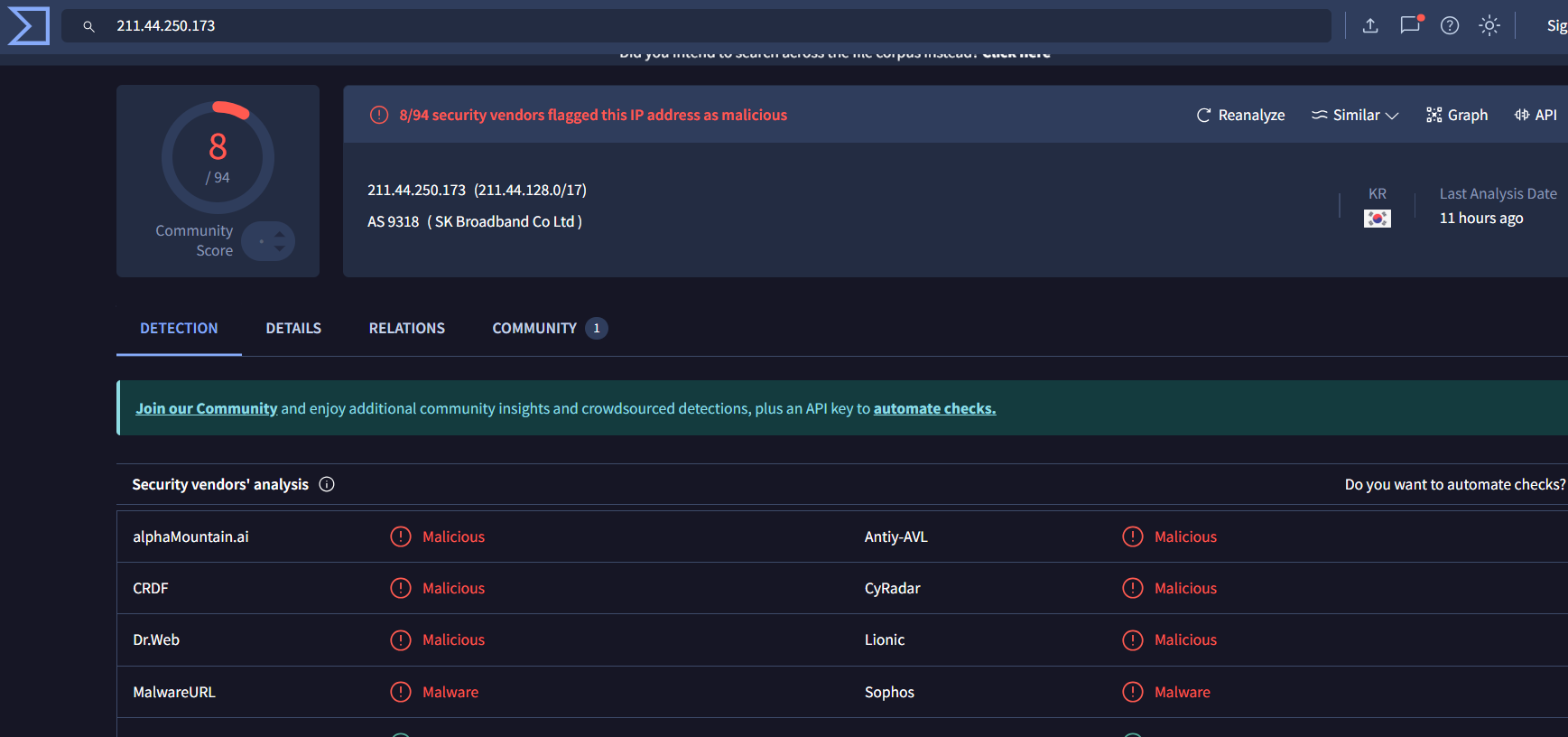Select the Lionic vendor name

[x=885, y=639]
